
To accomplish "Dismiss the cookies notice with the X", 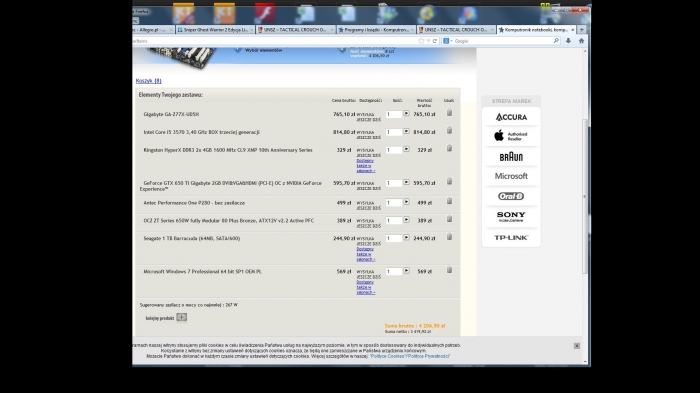I will point(577,346).
